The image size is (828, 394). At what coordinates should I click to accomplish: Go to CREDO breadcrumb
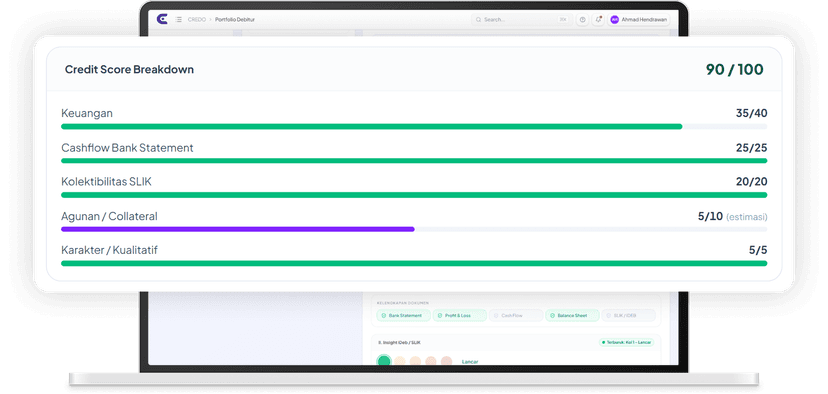tap(197, 20)
